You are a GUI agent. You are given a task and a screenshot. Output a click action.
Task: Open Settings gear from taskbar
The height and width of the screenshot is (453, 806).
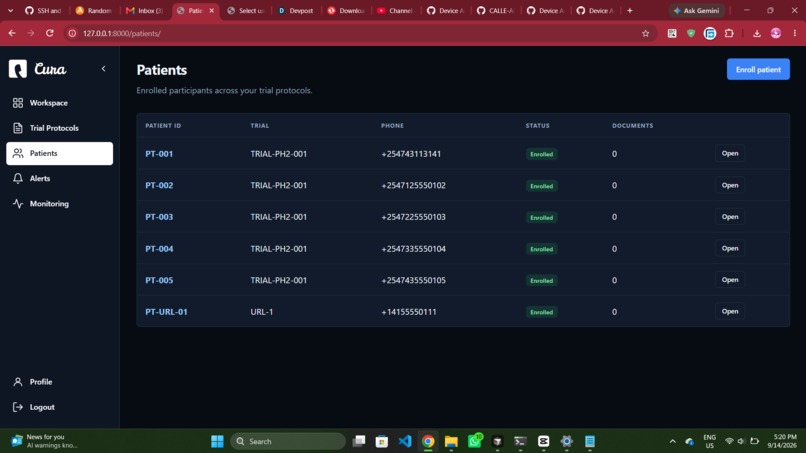pos(566,441)
